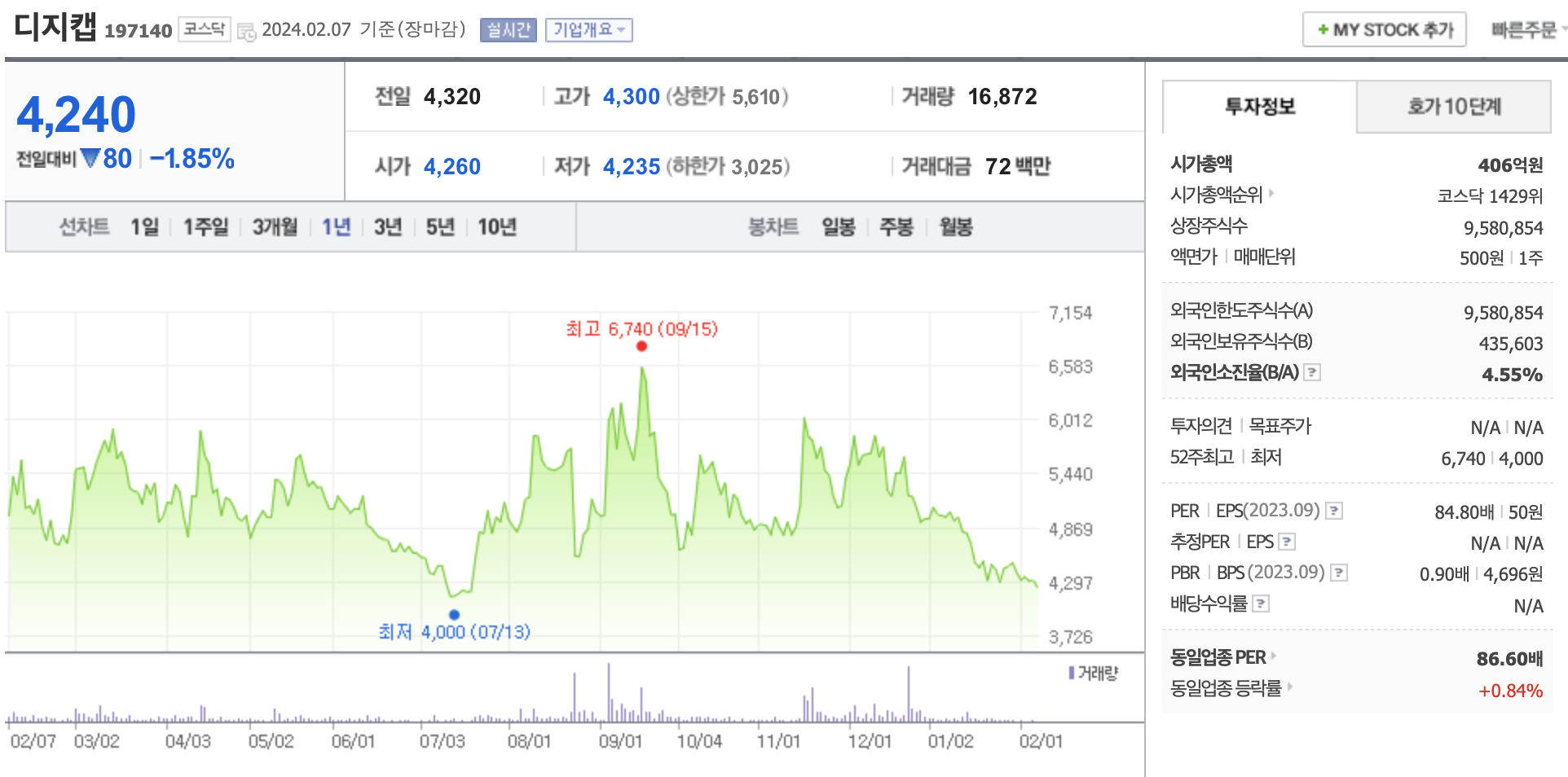
Task: Click the MY STOCK 추가 button
Action: [1385, 29]
